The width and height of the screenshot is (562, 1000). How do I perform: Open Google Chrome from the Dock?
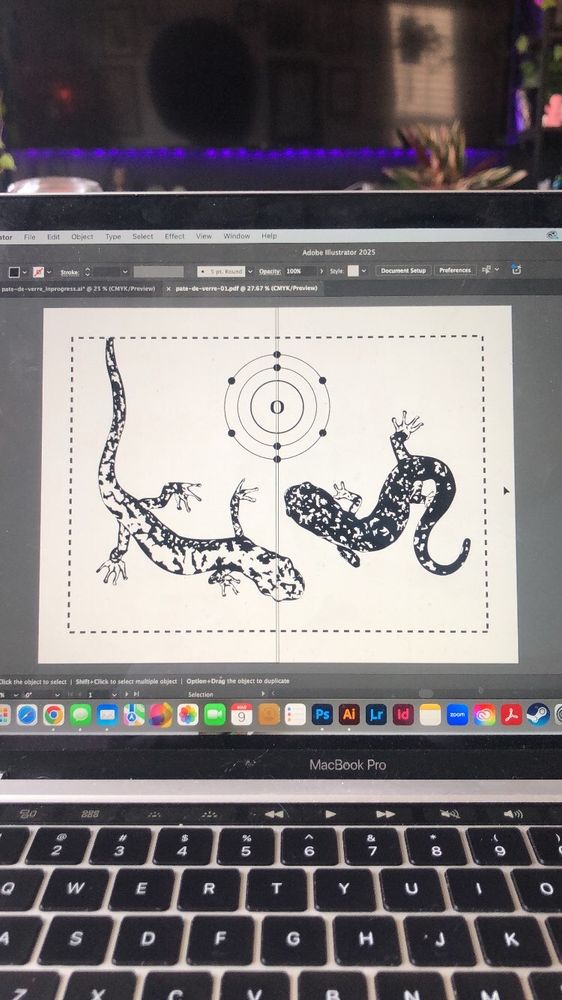(54, 715)
